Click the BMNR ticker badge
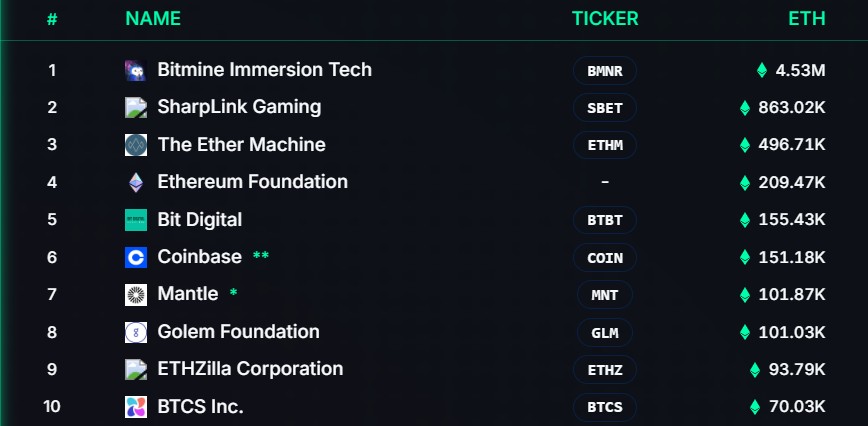The width and height of the screenshot is (868, 426). tap(605, 71)
